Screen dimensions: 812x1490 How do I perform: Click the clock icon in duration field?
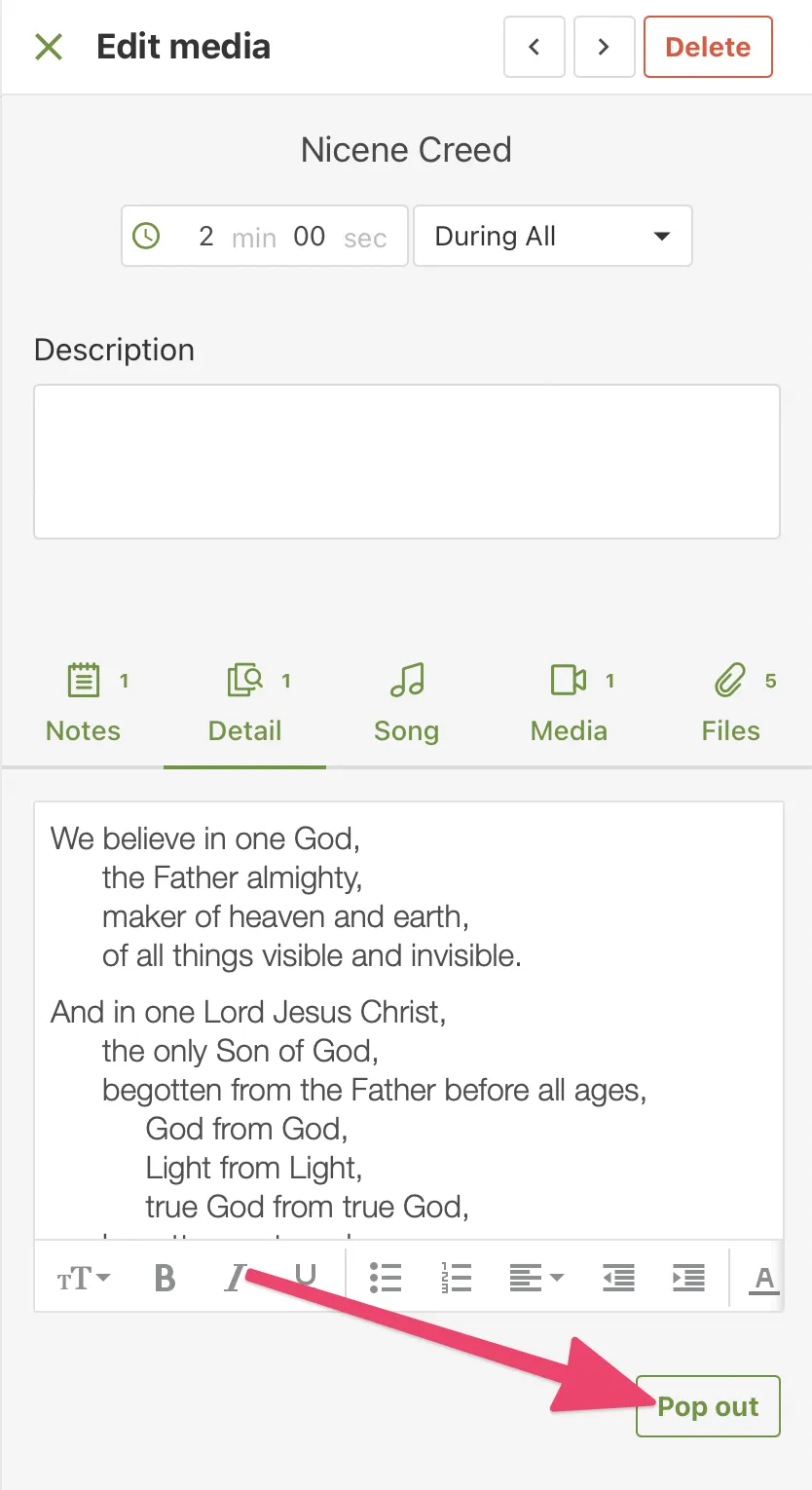146,236
